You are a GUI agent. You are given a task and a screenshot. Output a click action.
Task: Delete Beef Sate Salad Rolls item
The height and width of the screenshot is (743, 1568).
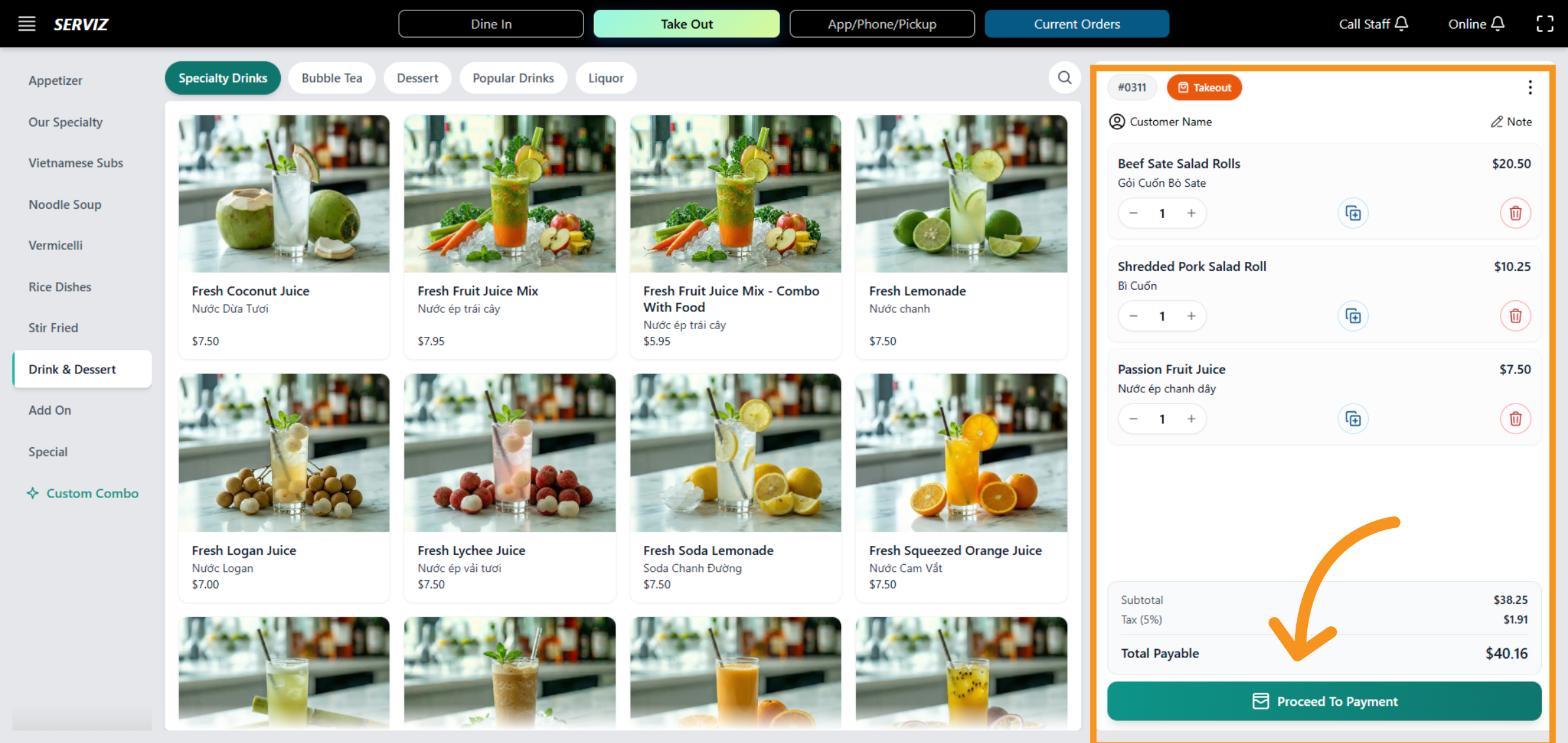tap(1515, 213)
